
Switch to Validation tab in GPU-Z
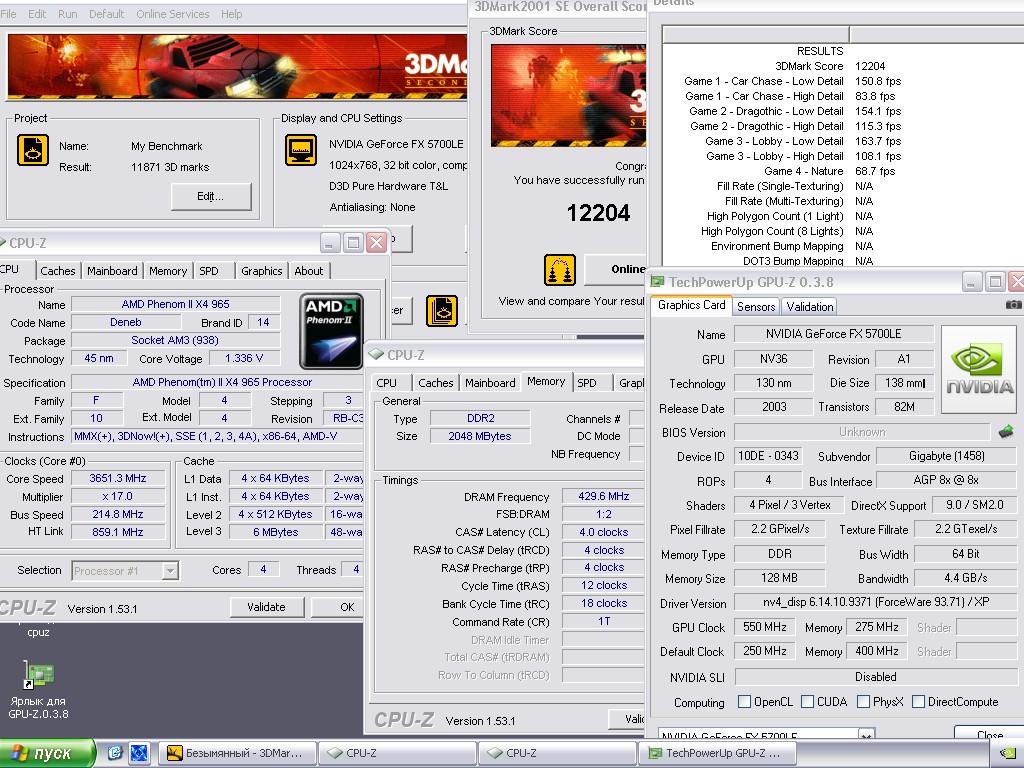tap(809, 306)
